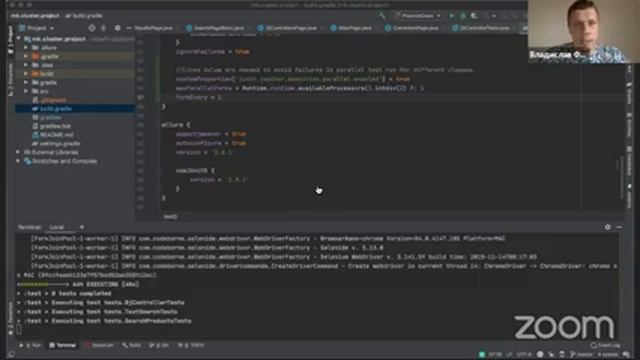Click the green Run button in toolbar
Screen dimensions: 640x360
(x=451, y=16)
